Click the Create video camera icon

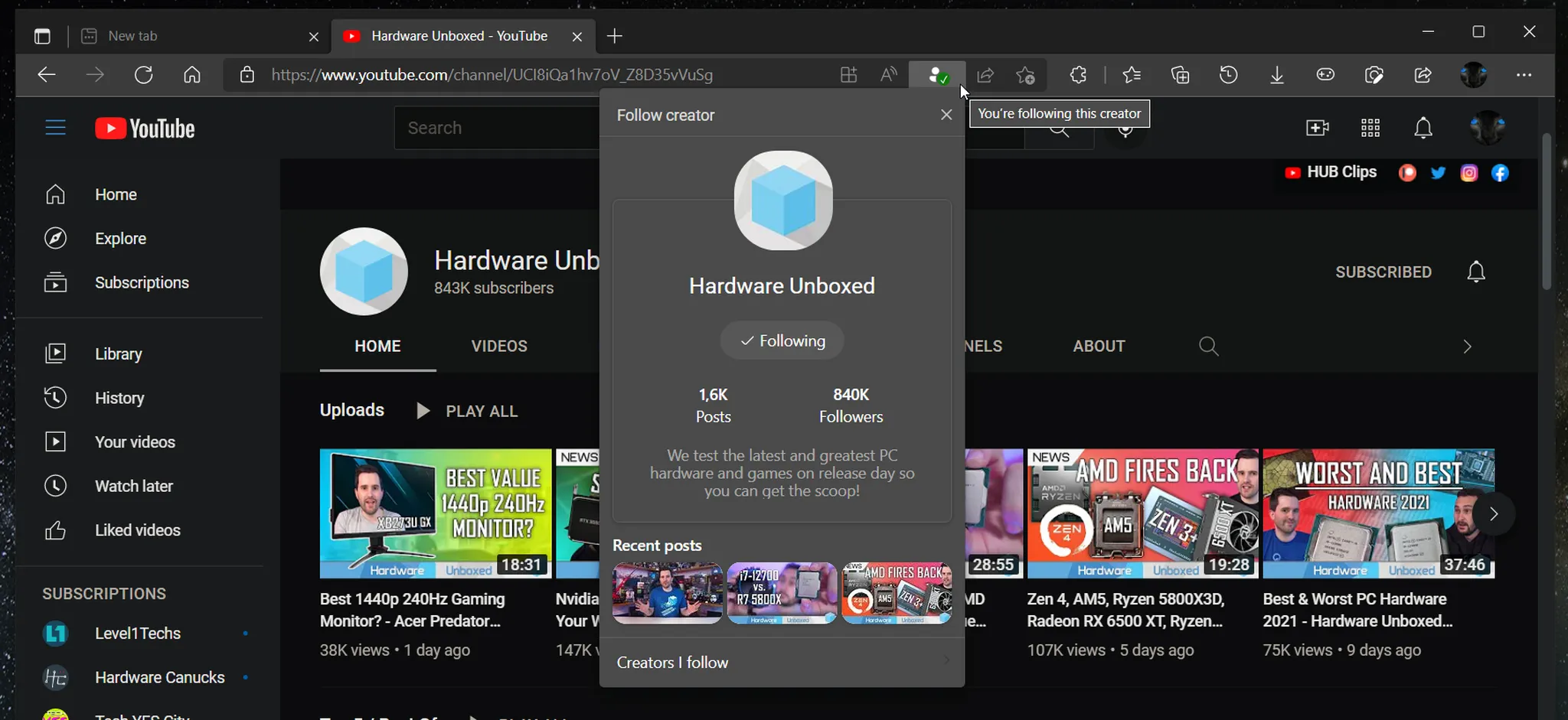click(1317, 129)
